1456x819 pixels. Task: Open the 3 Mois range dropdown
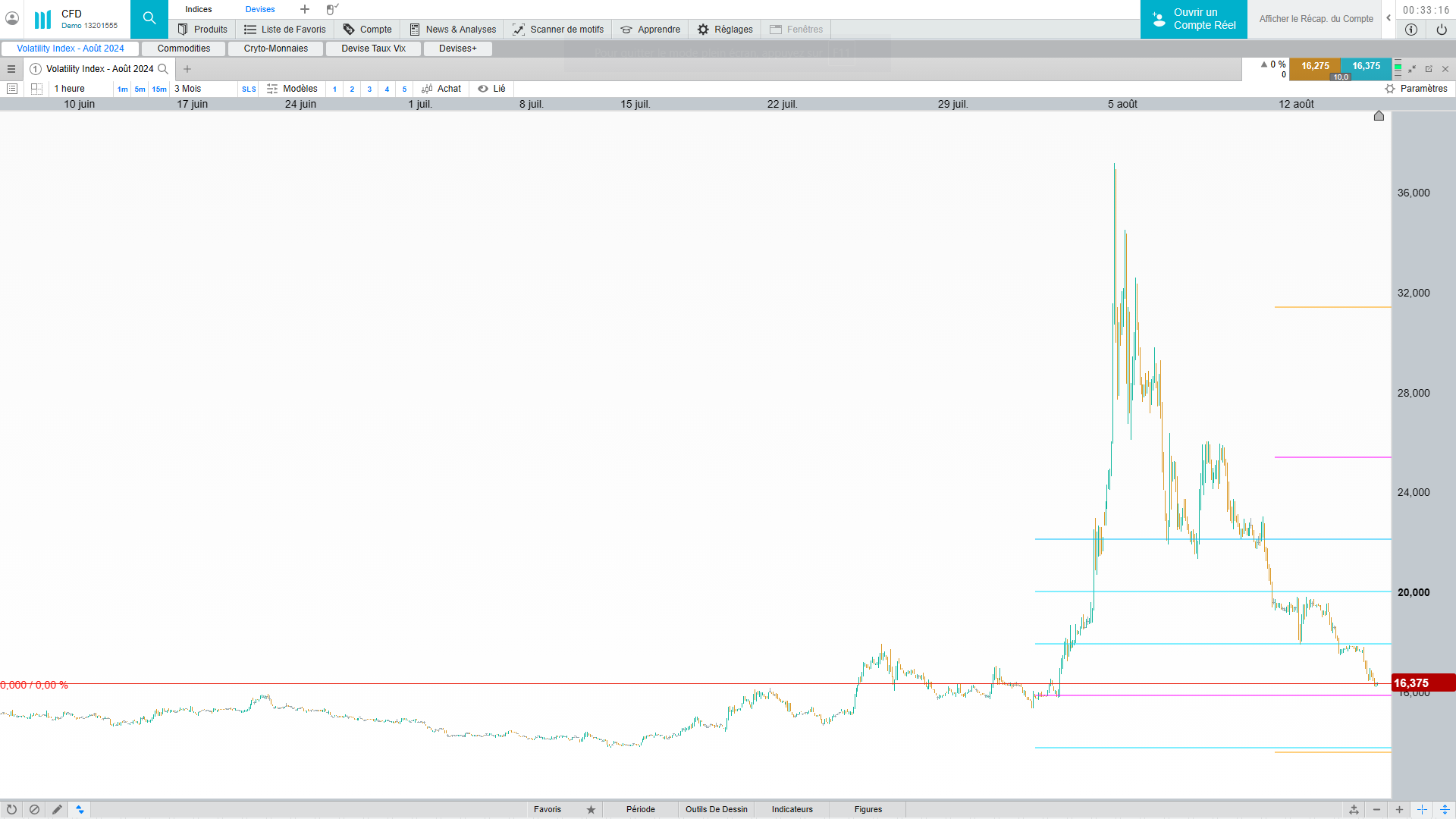(x=201, y=89)
